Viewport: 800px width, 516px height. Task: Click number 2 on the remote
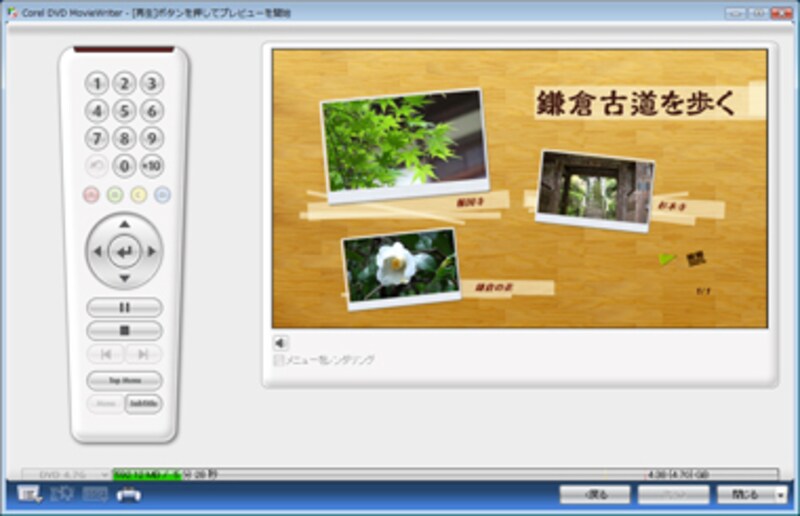(124, 83)
